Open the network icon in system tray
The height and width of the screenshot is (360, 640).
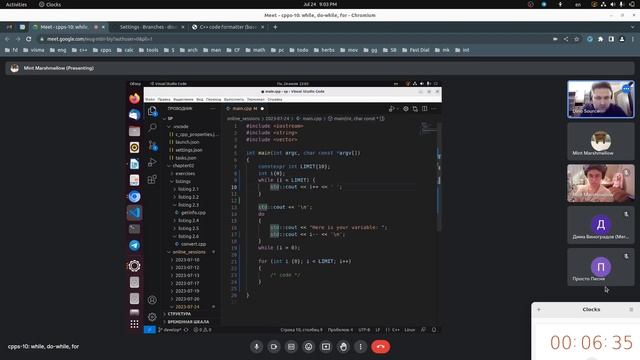(603, 4)
